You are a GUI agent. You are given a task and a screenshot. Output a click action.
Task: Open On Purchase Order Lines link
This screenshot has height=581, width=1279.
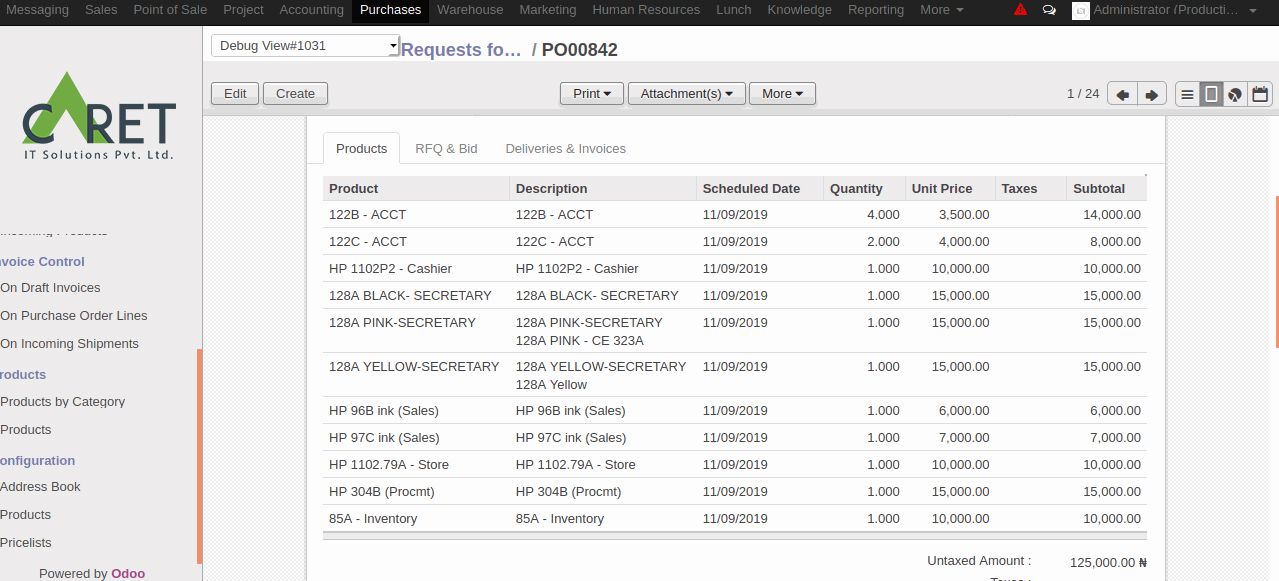(x=74, y=316)
